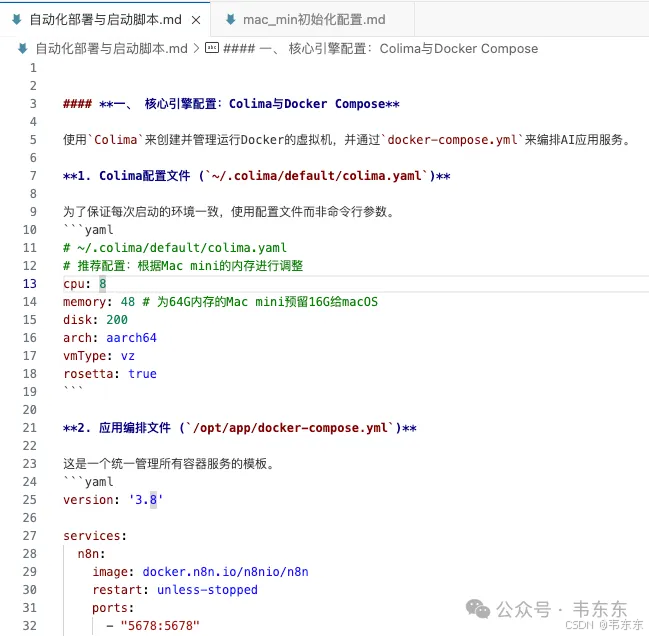This screenshot has height=636, width=649.
Task: Click port mapping "5678:5678"
Action: click(x=160, y=626)
